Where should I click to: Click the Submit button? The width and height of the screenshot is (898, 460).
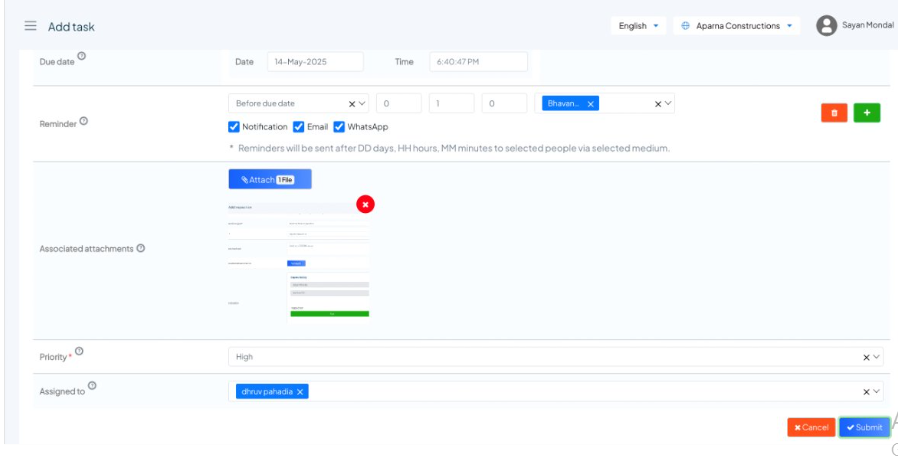pyautogui.click(x=864, y=427)
